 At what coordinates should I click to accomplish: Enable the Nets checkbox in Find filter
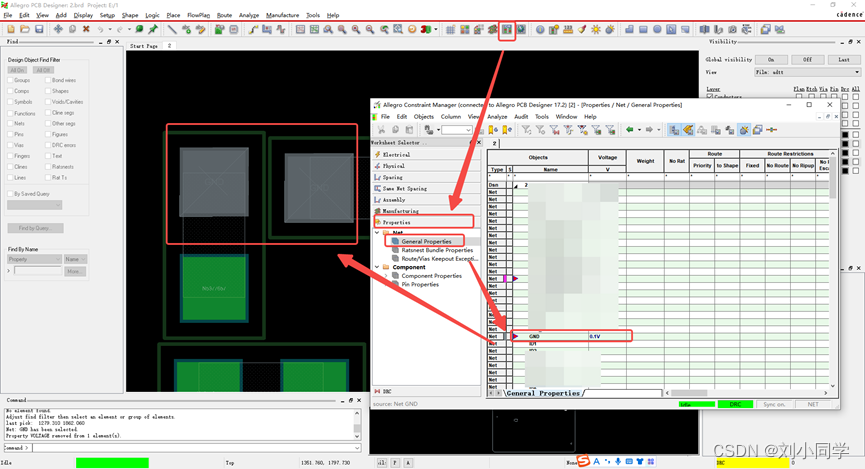(11, 123)
